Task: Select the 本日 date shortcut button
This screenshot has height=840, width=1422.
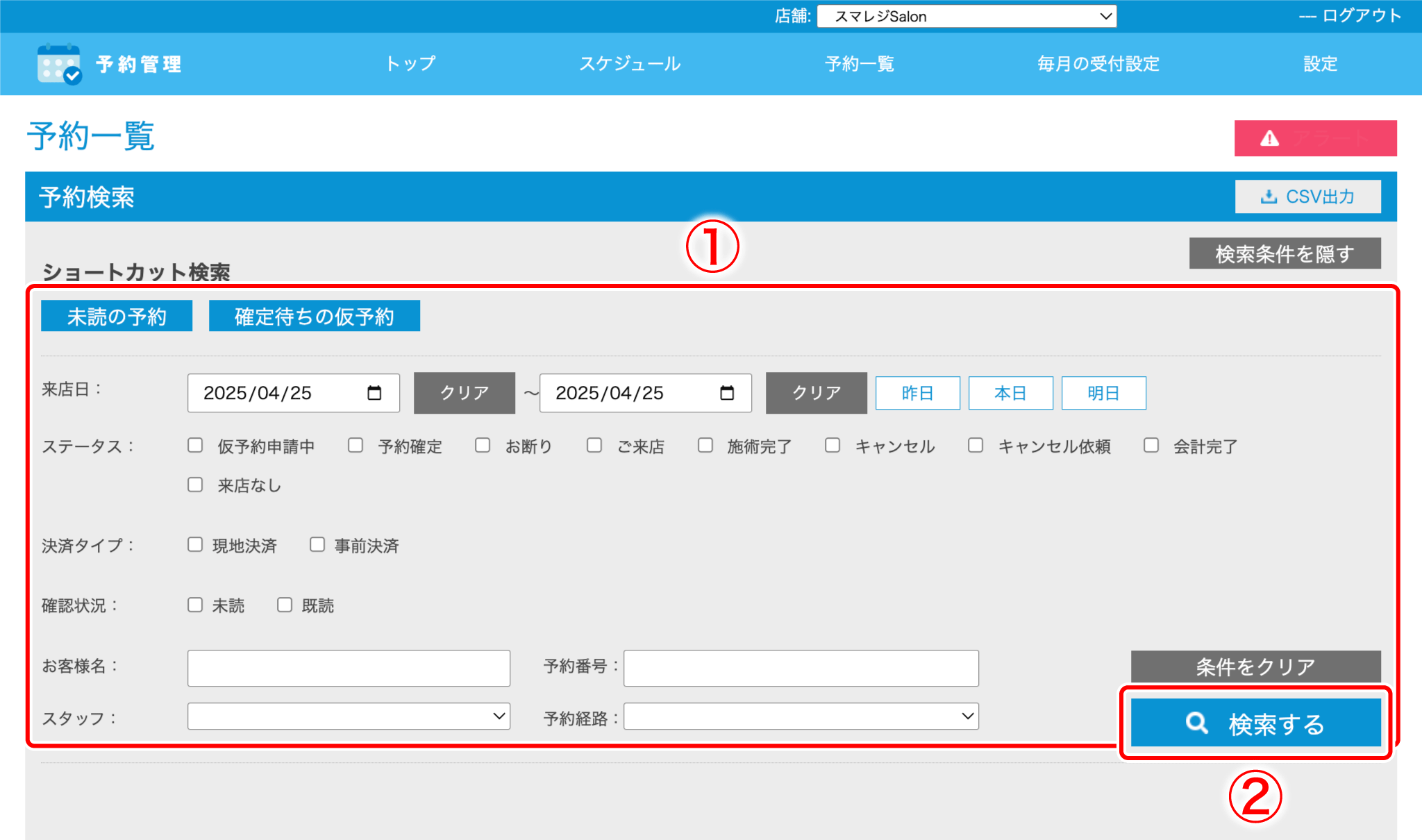Action: tap(1010, 393)
